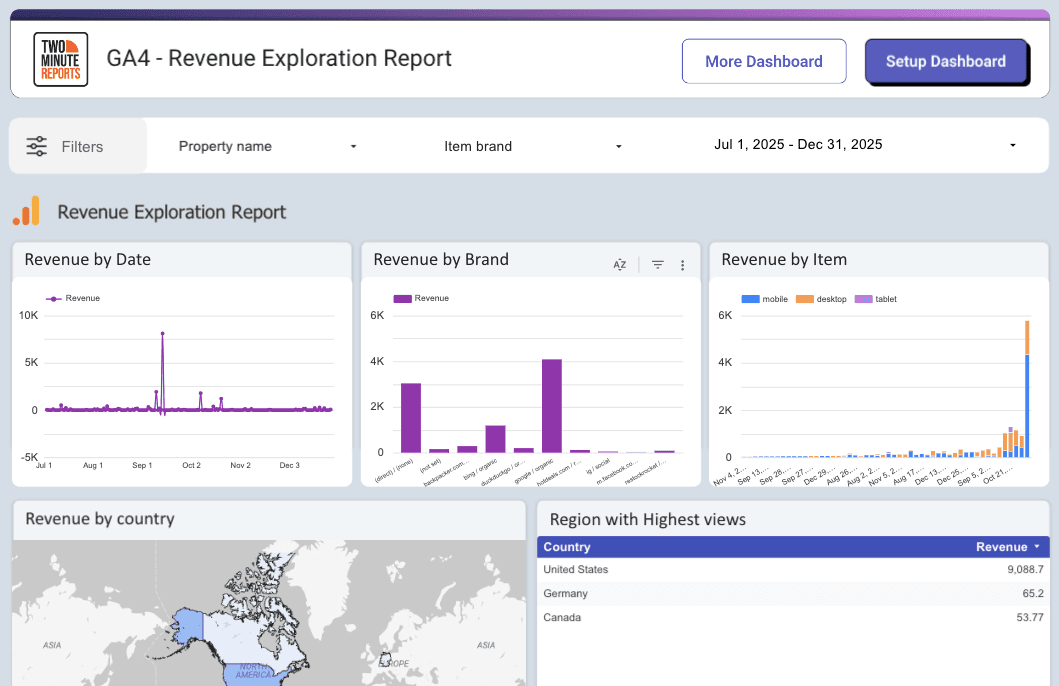
Task: Click the Two Minute Reports logo
Action: point(60,59)
